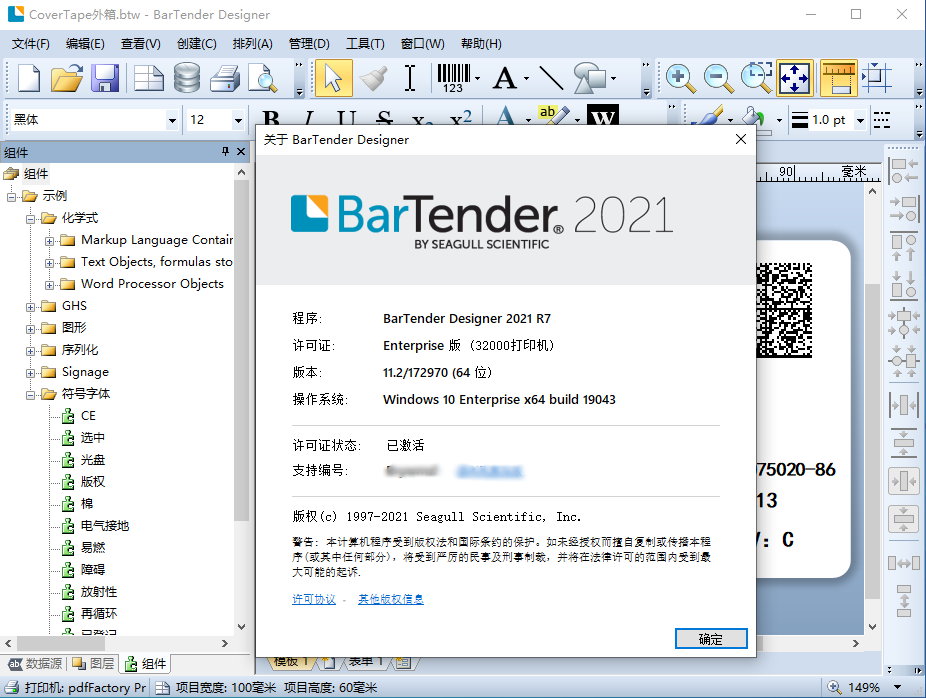926x698 pixels.
Task: Open the 编辑(E) menu
Action: (x=85, y=44)
